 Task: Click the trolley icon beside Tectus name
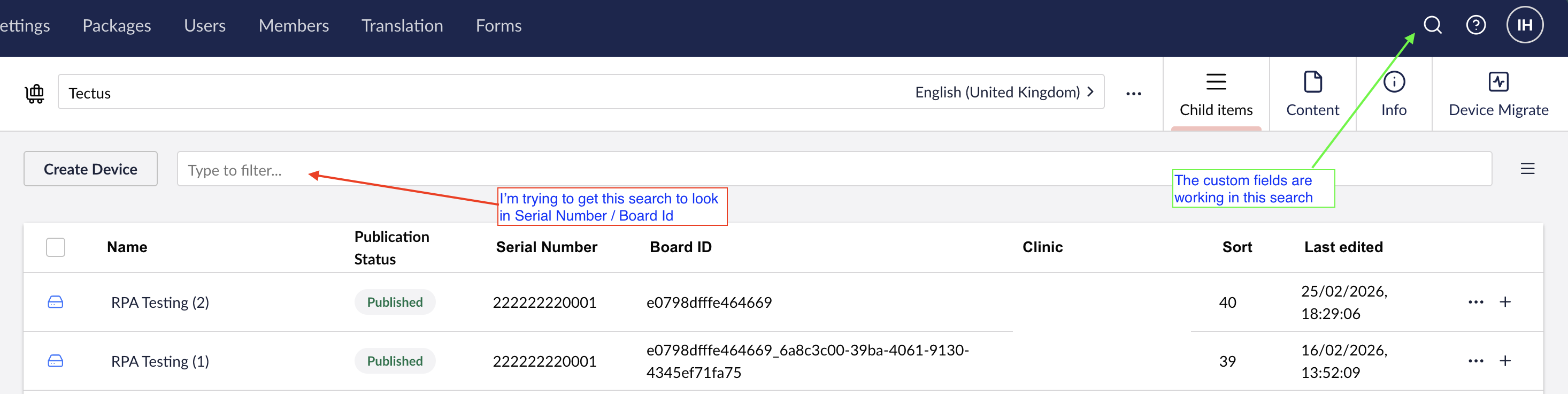(35, 93)
